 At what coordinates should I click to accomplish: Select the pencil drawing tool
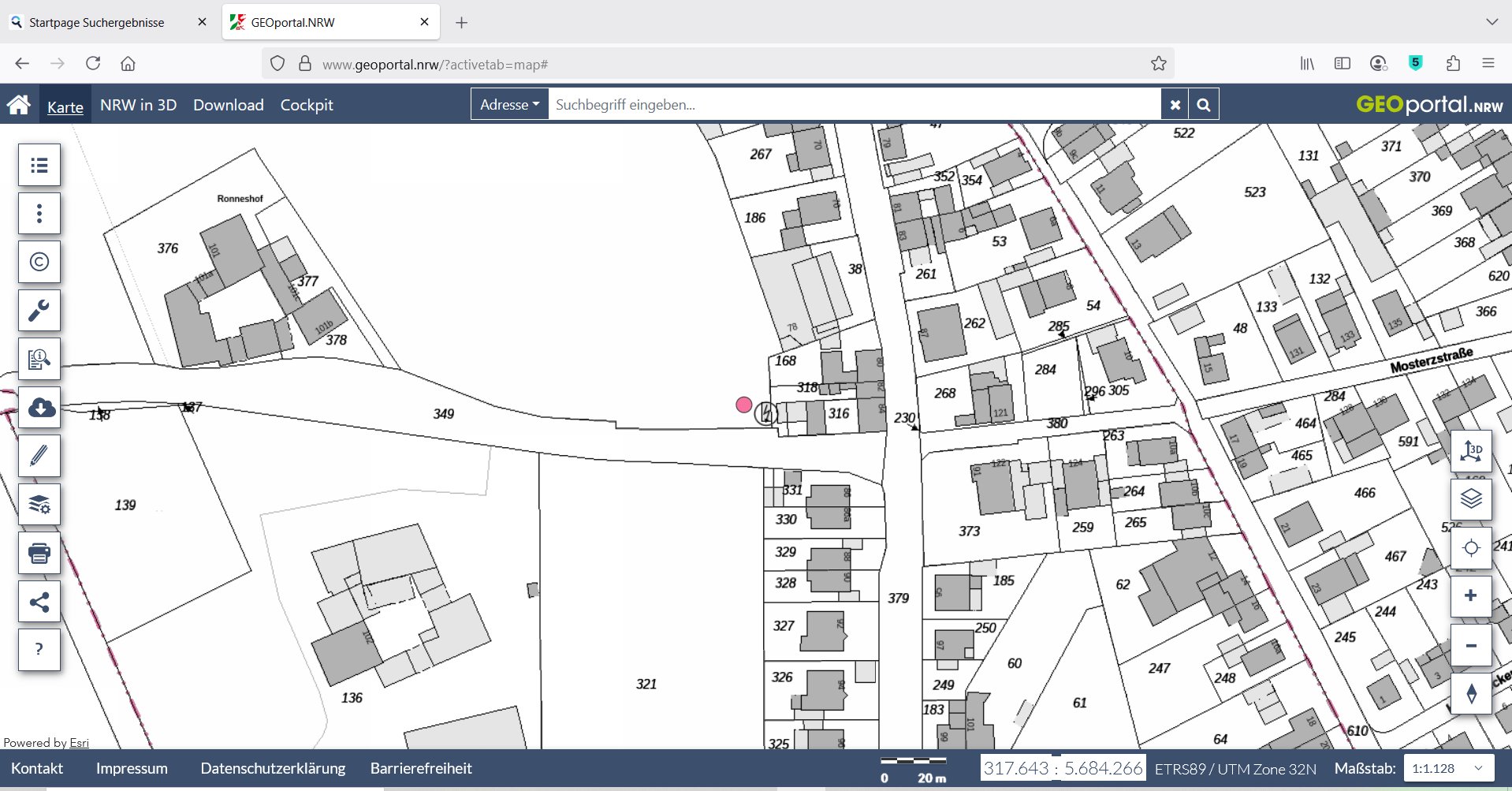coord(39,456)
